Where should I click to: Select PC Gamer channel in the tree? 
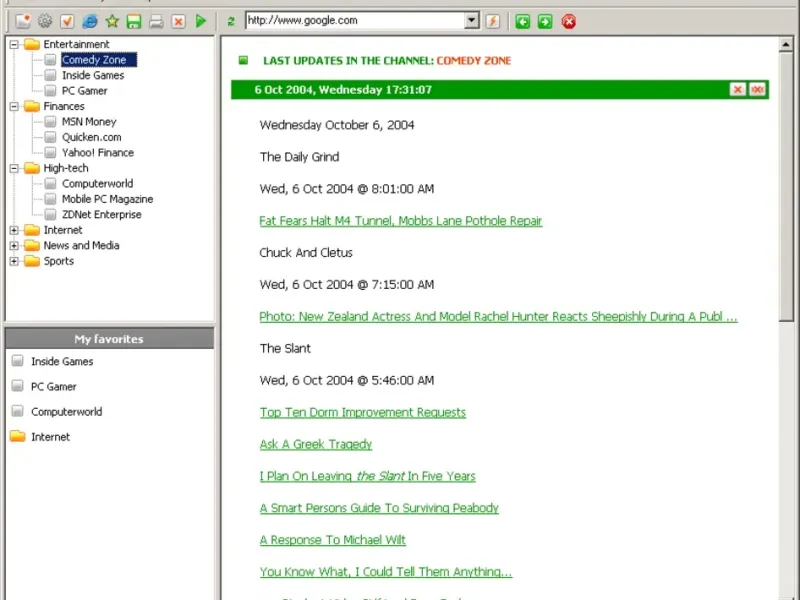(85, 91)
